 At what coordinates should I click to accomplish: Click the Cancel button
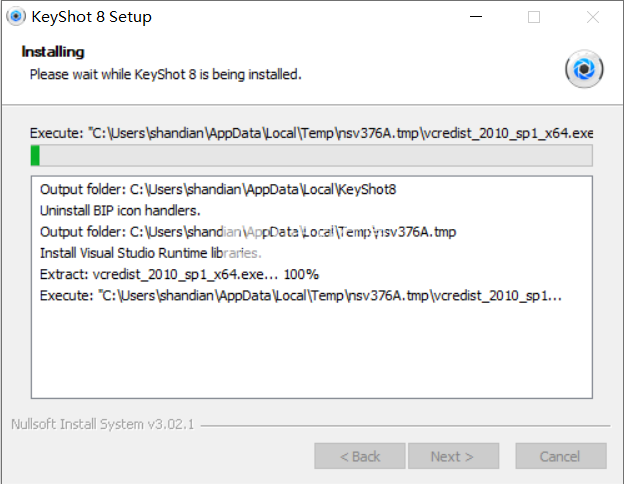pyautogui.click(x=561, y=456)
